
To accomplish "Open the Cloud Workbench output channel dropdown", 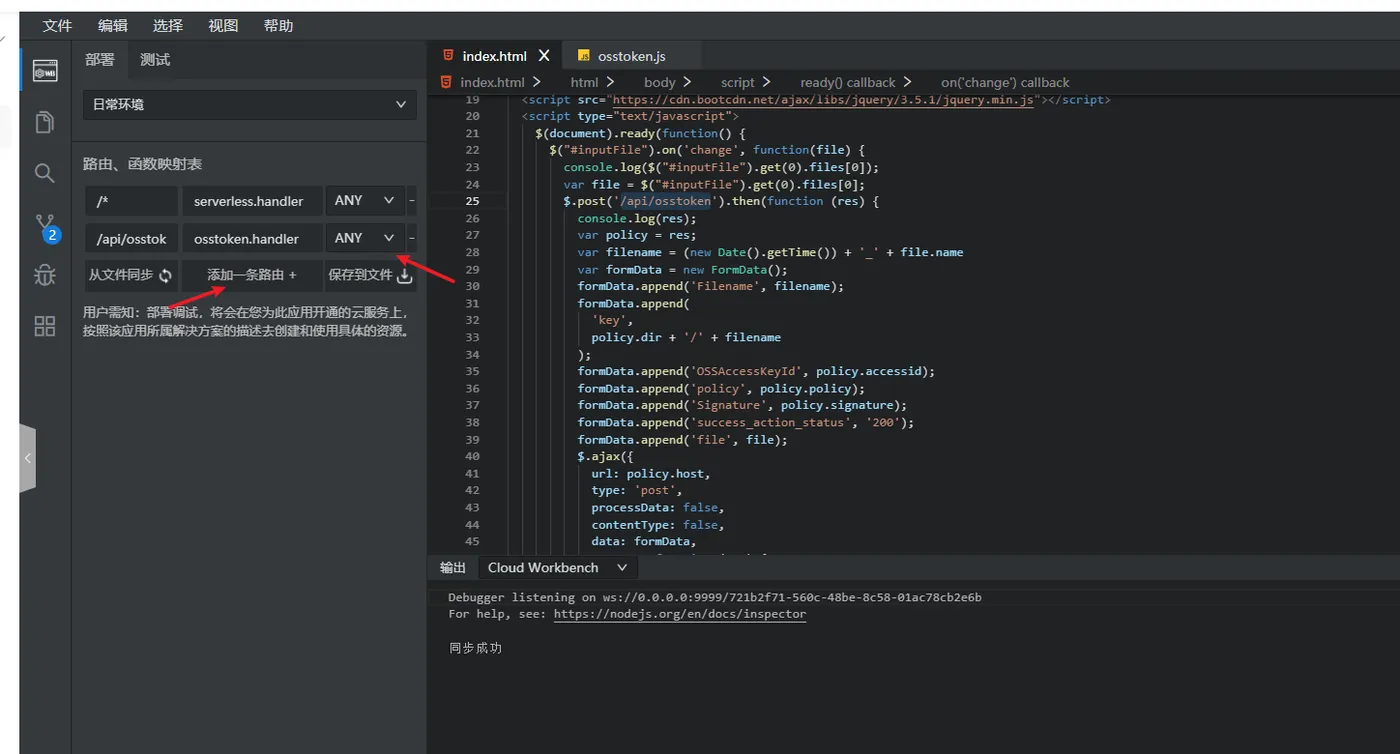I will (557, 567).
